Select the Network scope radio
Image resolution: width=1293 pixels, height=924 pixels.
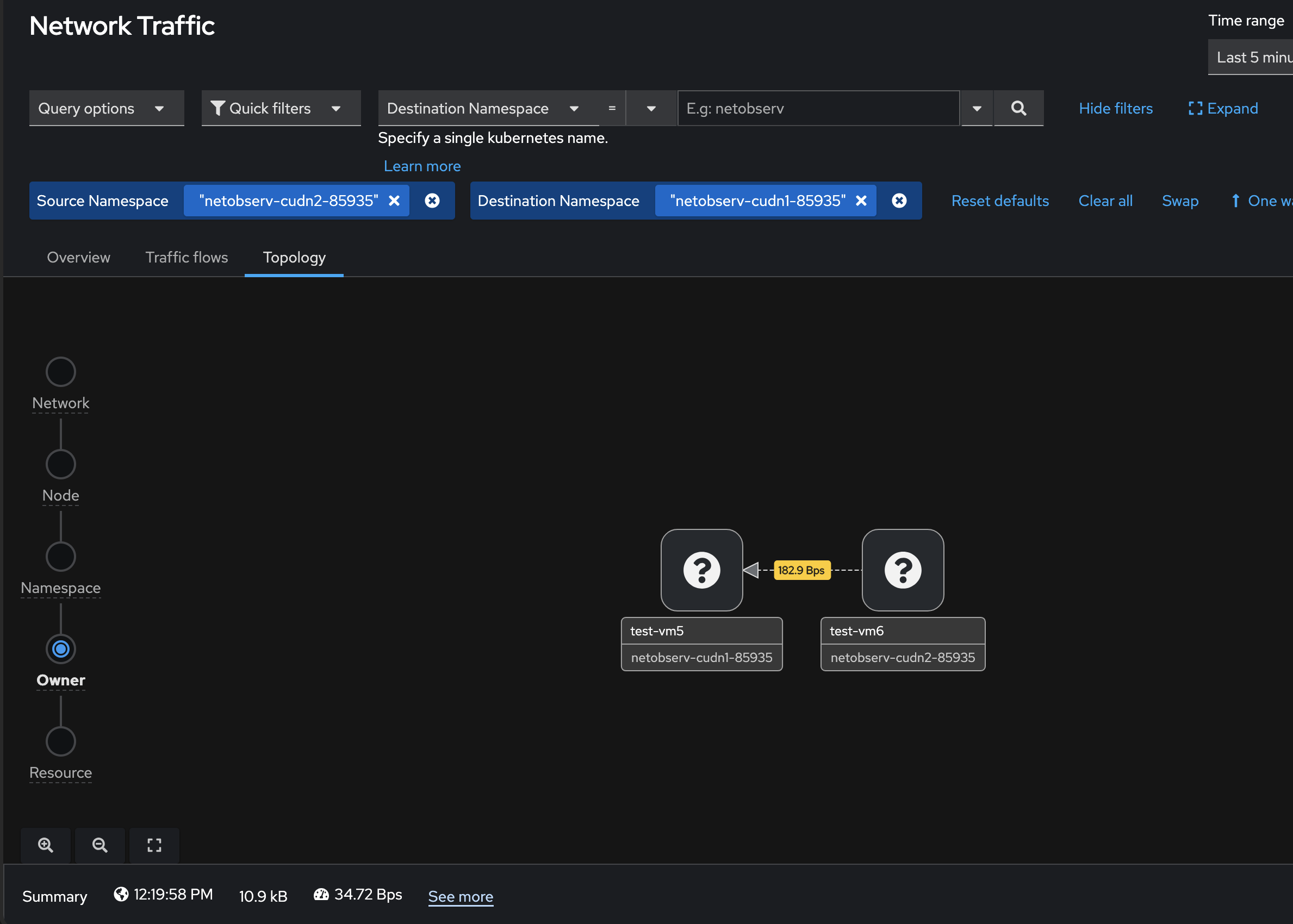[60, 372]
